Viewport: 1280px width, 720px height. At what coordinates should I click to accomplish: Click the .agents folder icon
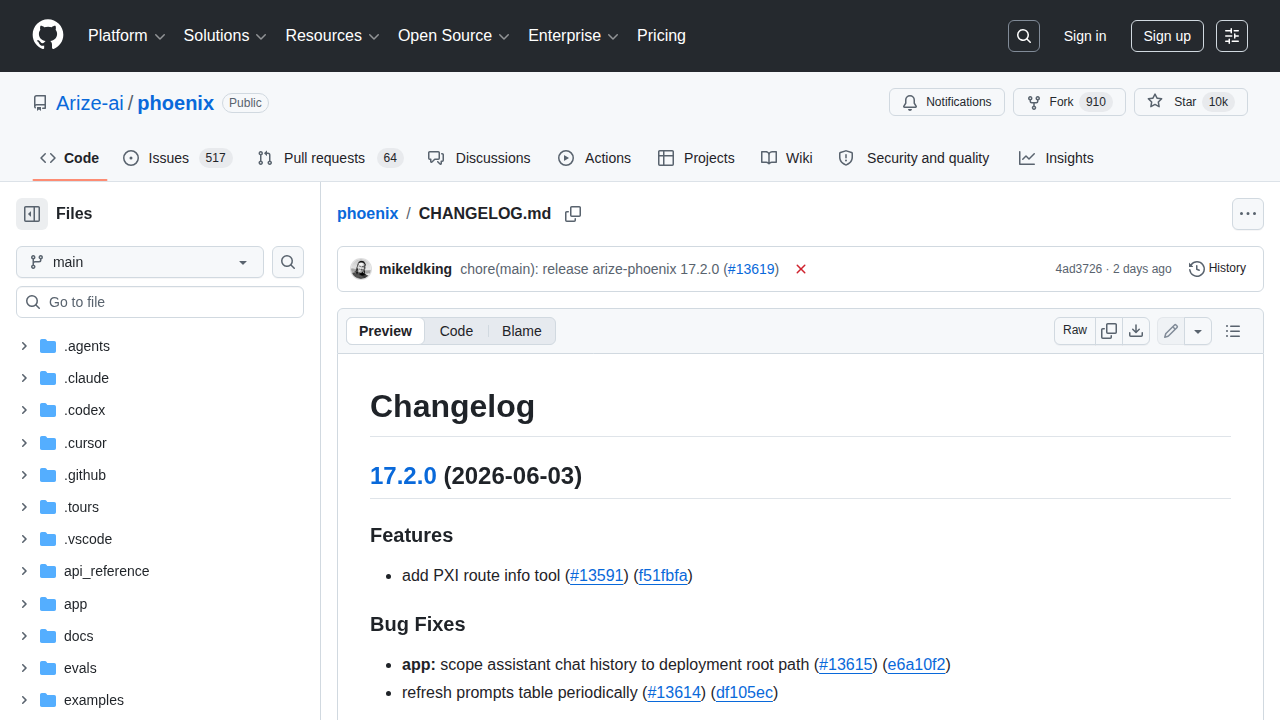[x=48, y=346]
